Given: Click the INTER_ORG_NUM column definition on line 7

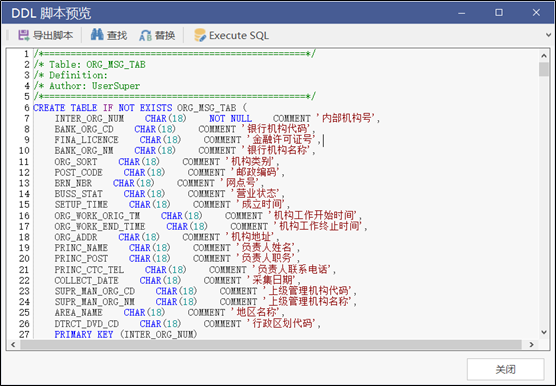Looking at the screenshot, I should tap(217, 118).
